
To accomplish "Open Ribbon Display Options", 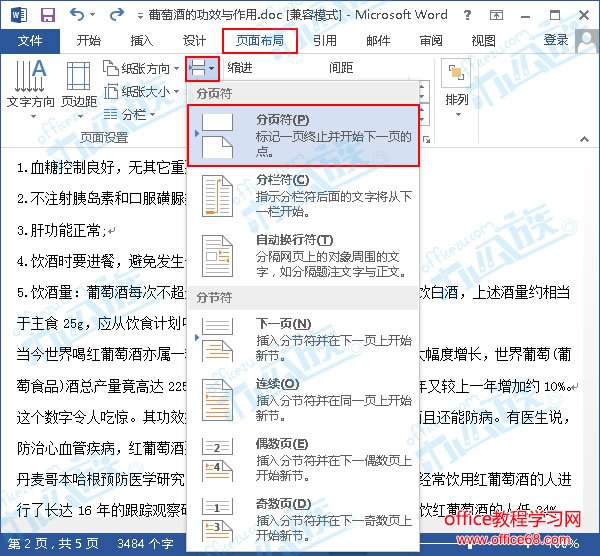I will click(496, 15).
